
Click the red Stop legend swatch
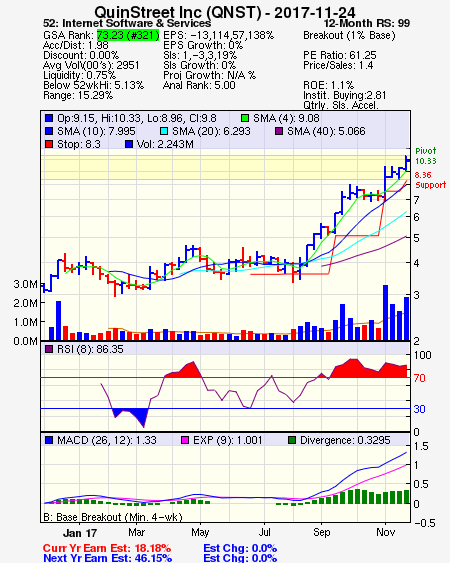[x=49, y=144]
